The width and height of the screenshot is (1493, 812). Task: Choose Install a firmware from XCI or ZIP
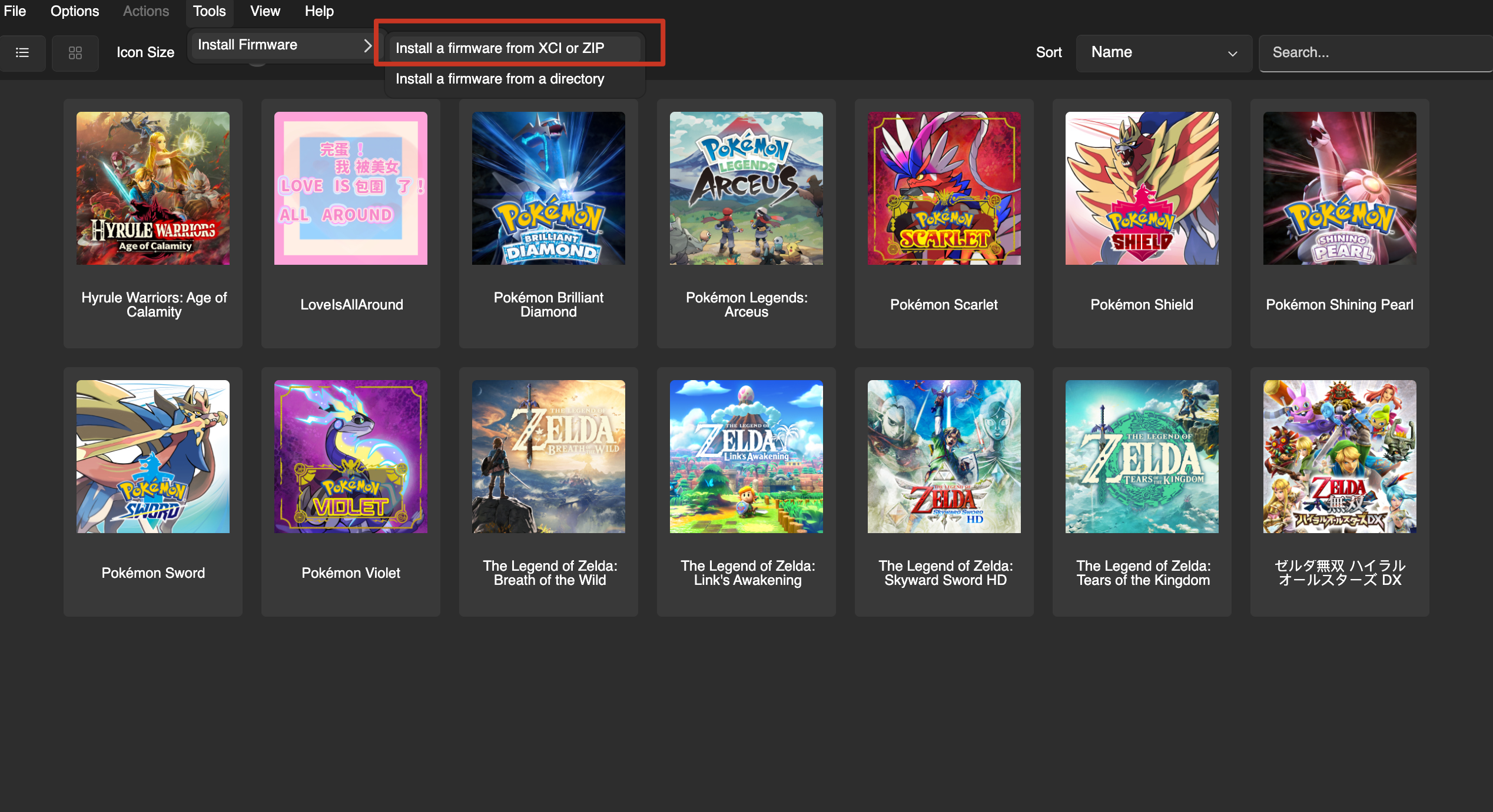pyautogui.click(x=500, y=48)
